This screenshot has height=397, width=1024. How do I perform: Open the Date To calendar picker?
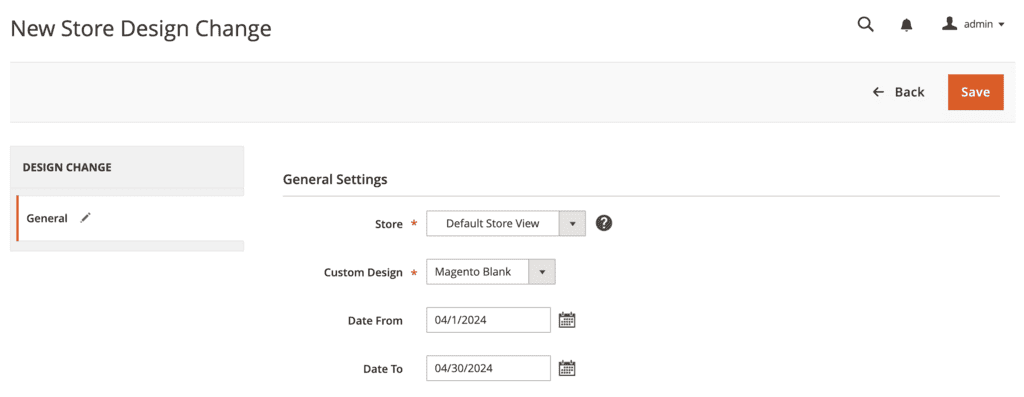coord(567,368)
